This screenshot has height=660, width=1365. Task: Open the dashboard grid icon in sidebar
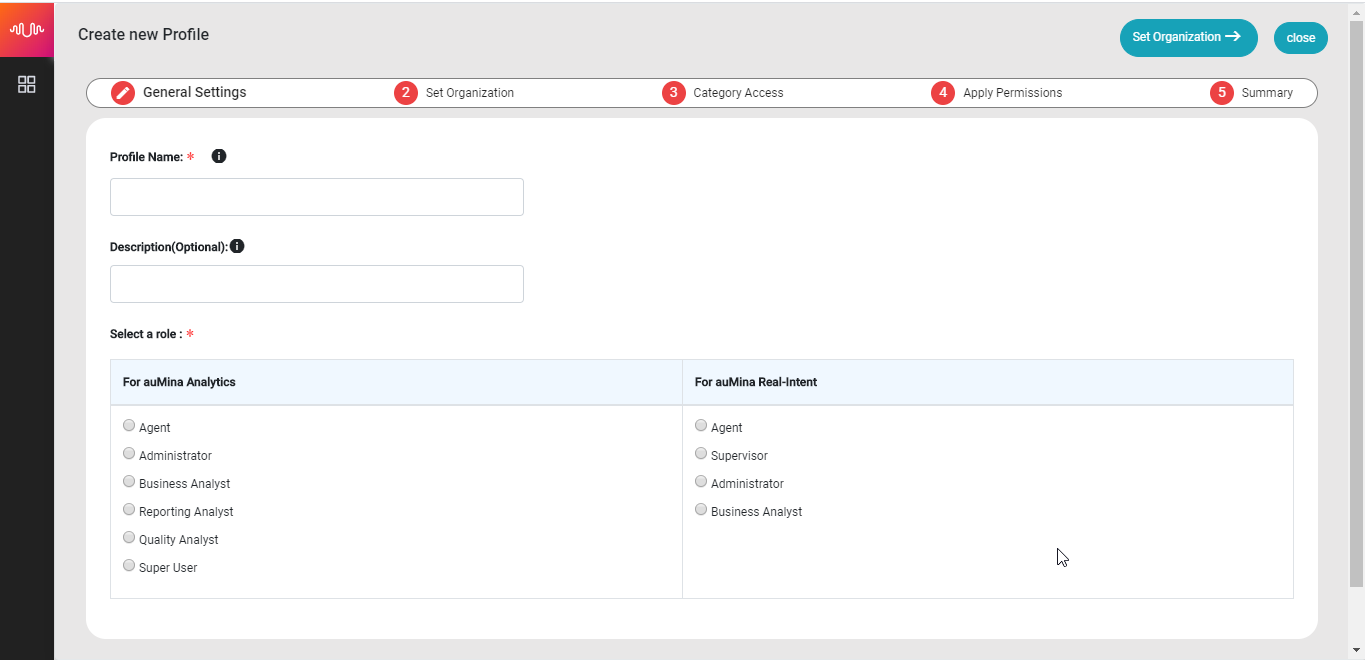click(x=27, y=85)
